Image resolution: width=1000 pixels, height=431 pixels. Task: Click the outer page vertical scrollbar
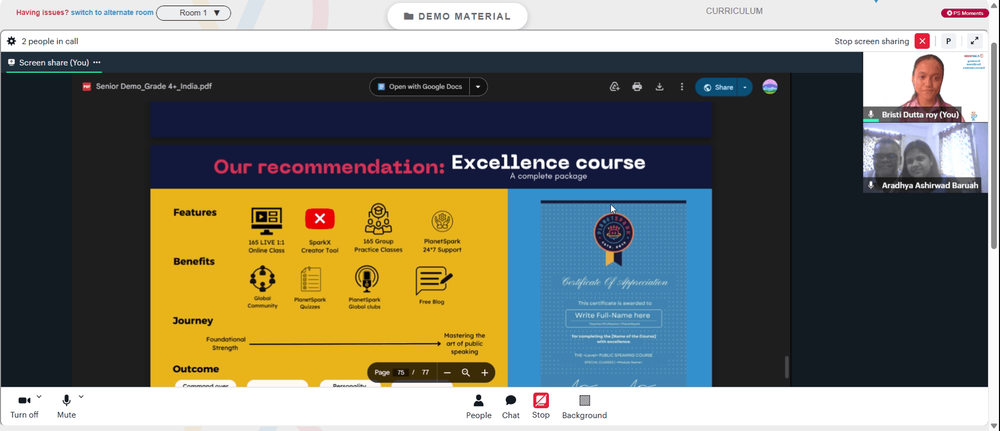pos(995,147)
